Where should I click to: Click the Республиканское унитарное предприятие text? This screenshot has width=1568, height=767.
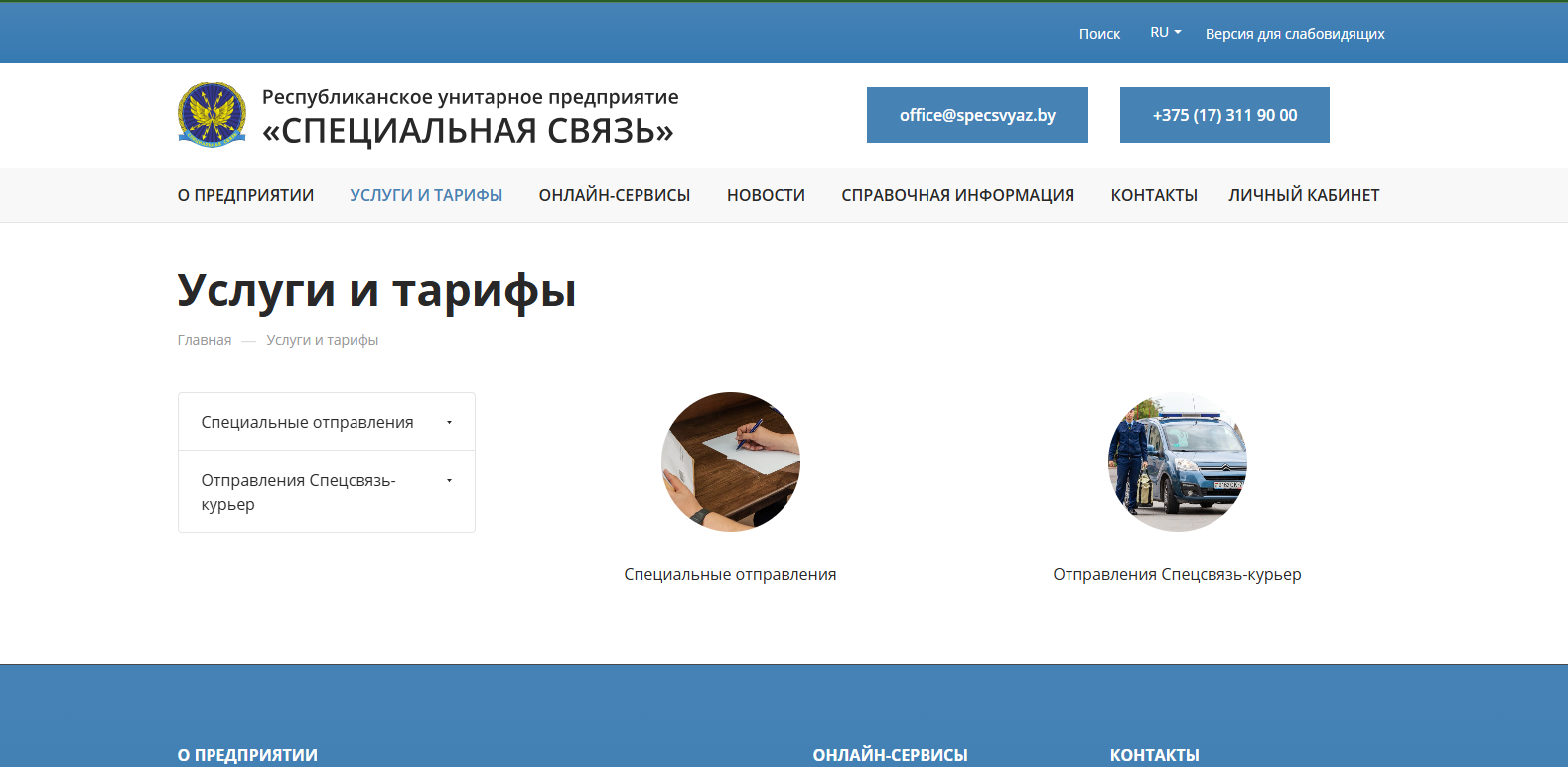pyautogui.click(x=470, y=97)
